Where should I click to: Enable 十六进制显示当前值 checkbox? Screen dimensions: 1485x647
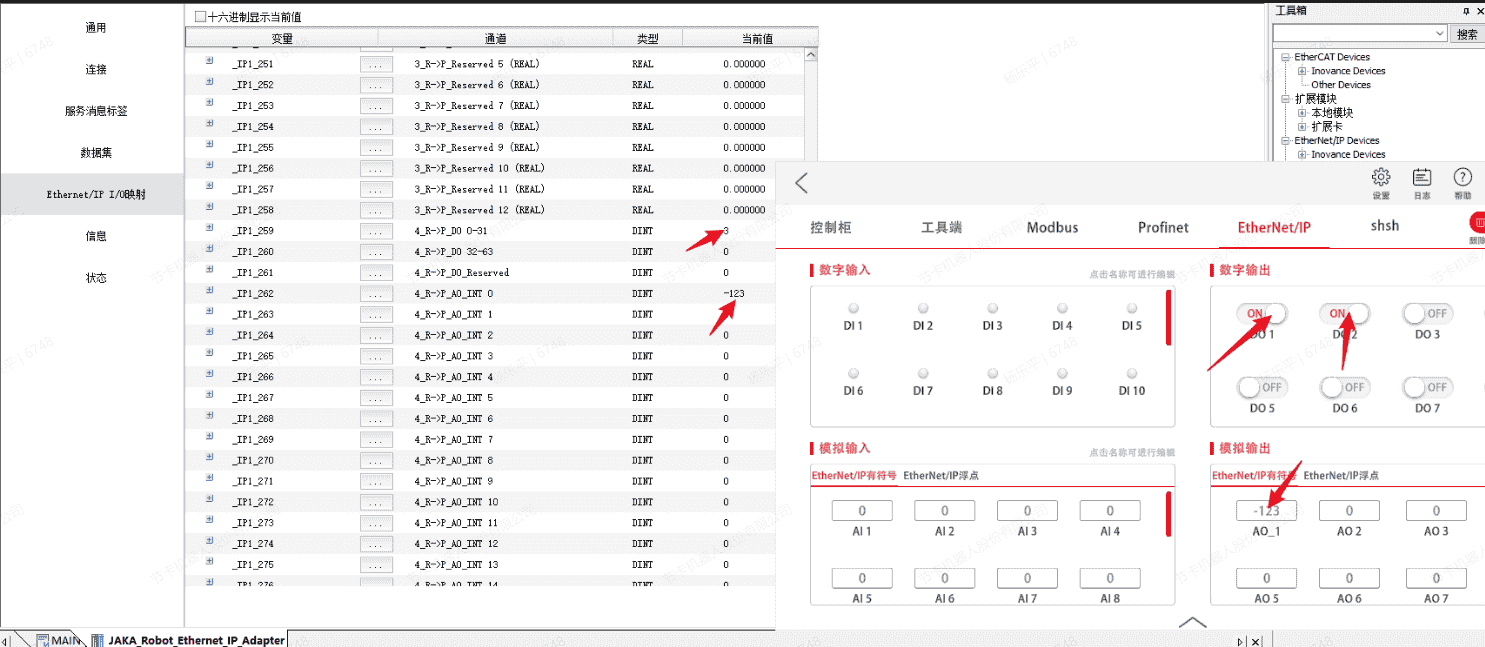[200, 17]
